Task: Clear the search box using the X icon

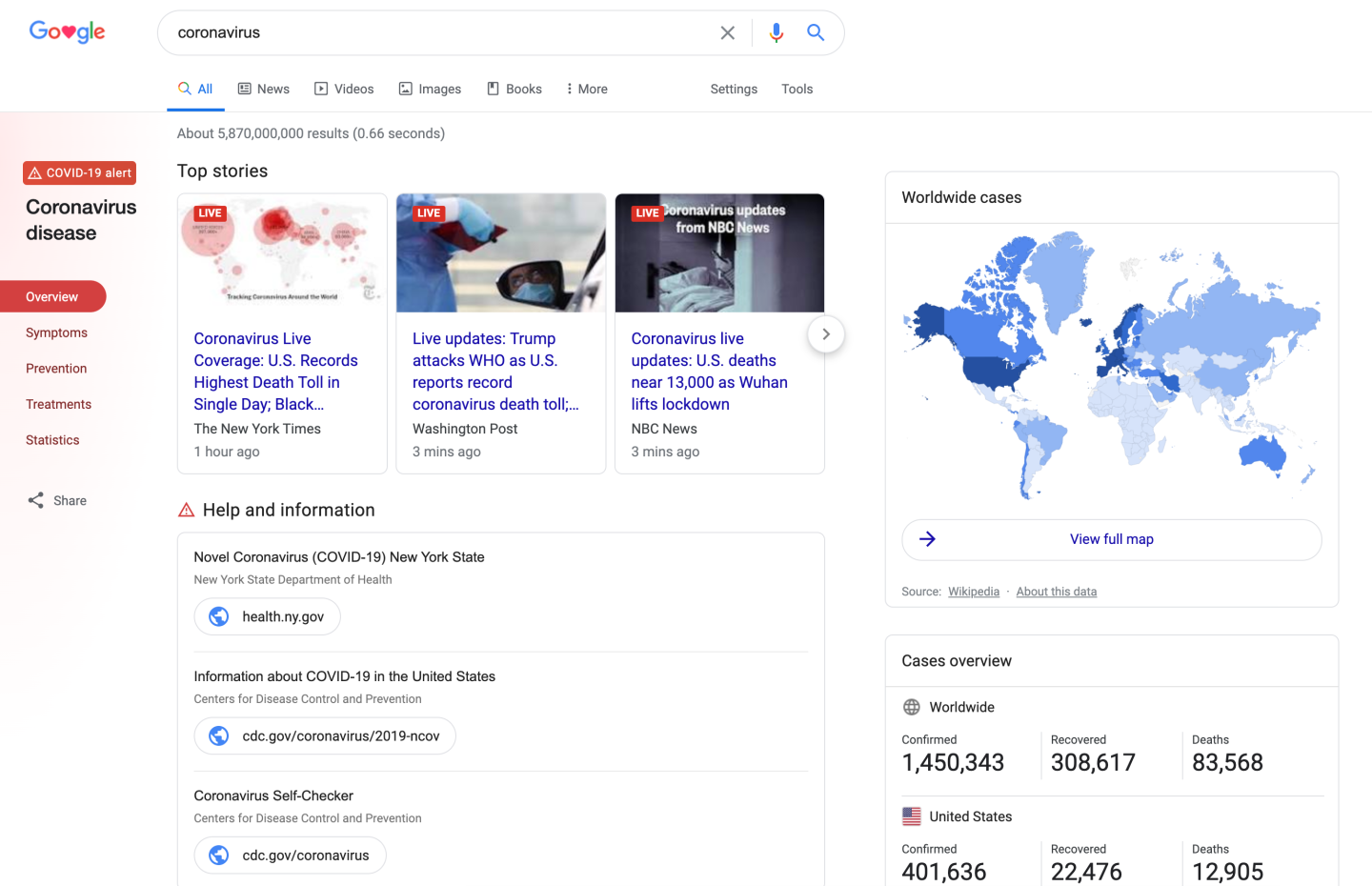Action: [x=727, y=32]
